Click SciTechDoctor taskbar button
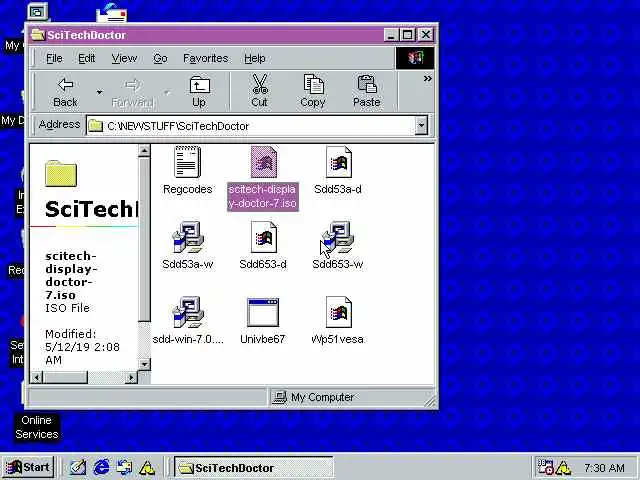 [x=253, y=467]
